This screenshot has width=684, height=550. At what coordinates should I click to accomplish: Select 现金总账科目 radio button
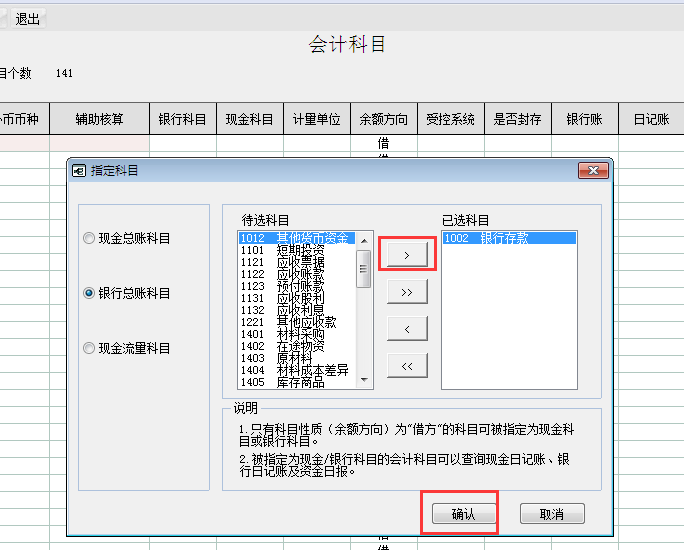tap(90, 239)
